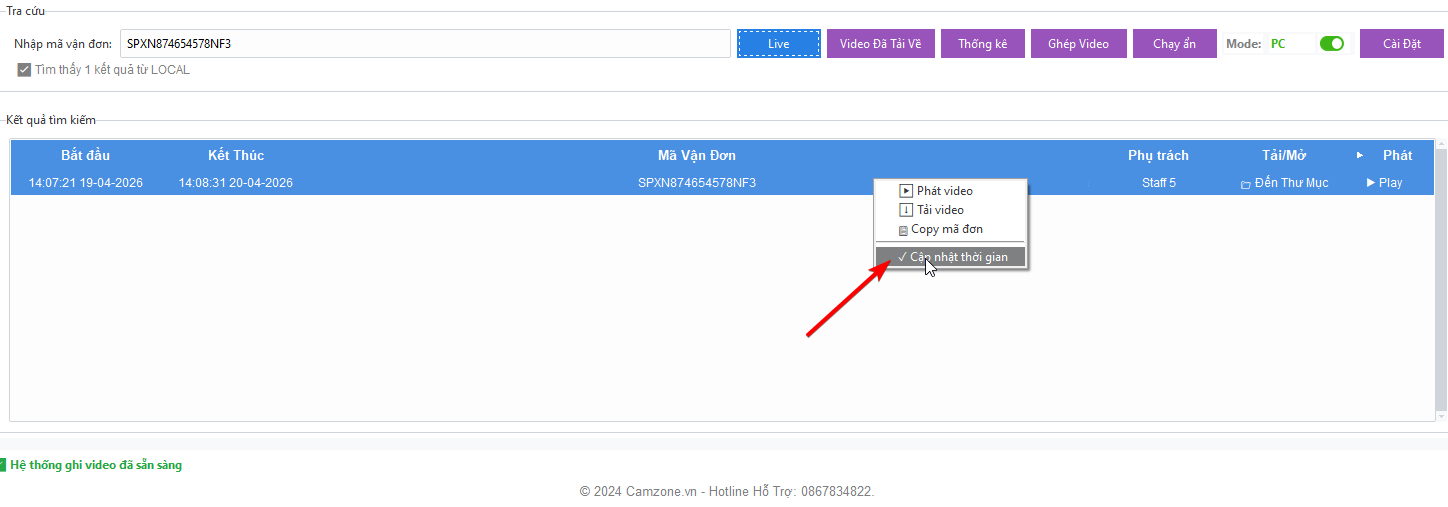Click the waybill code input field
Screen dimensions: 1448x507
coord(425,44)
